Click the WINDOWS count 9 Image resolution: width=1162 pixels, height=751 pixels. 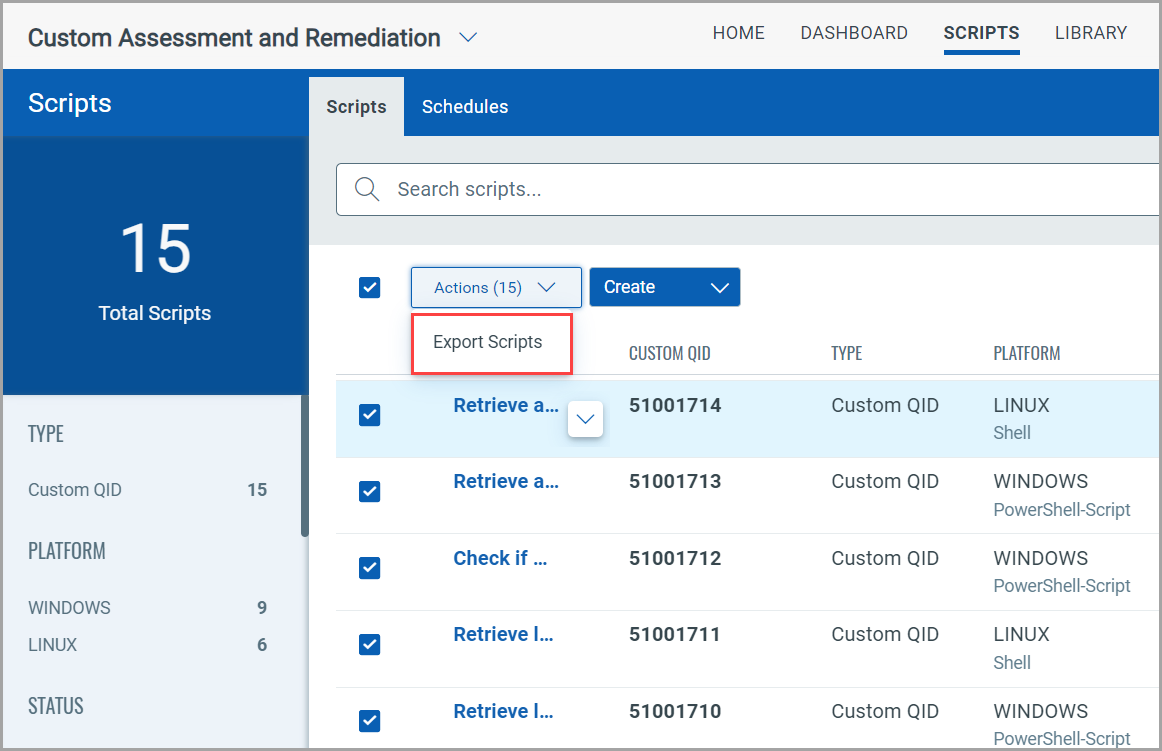pyautogui.click(x=262, y=608)
